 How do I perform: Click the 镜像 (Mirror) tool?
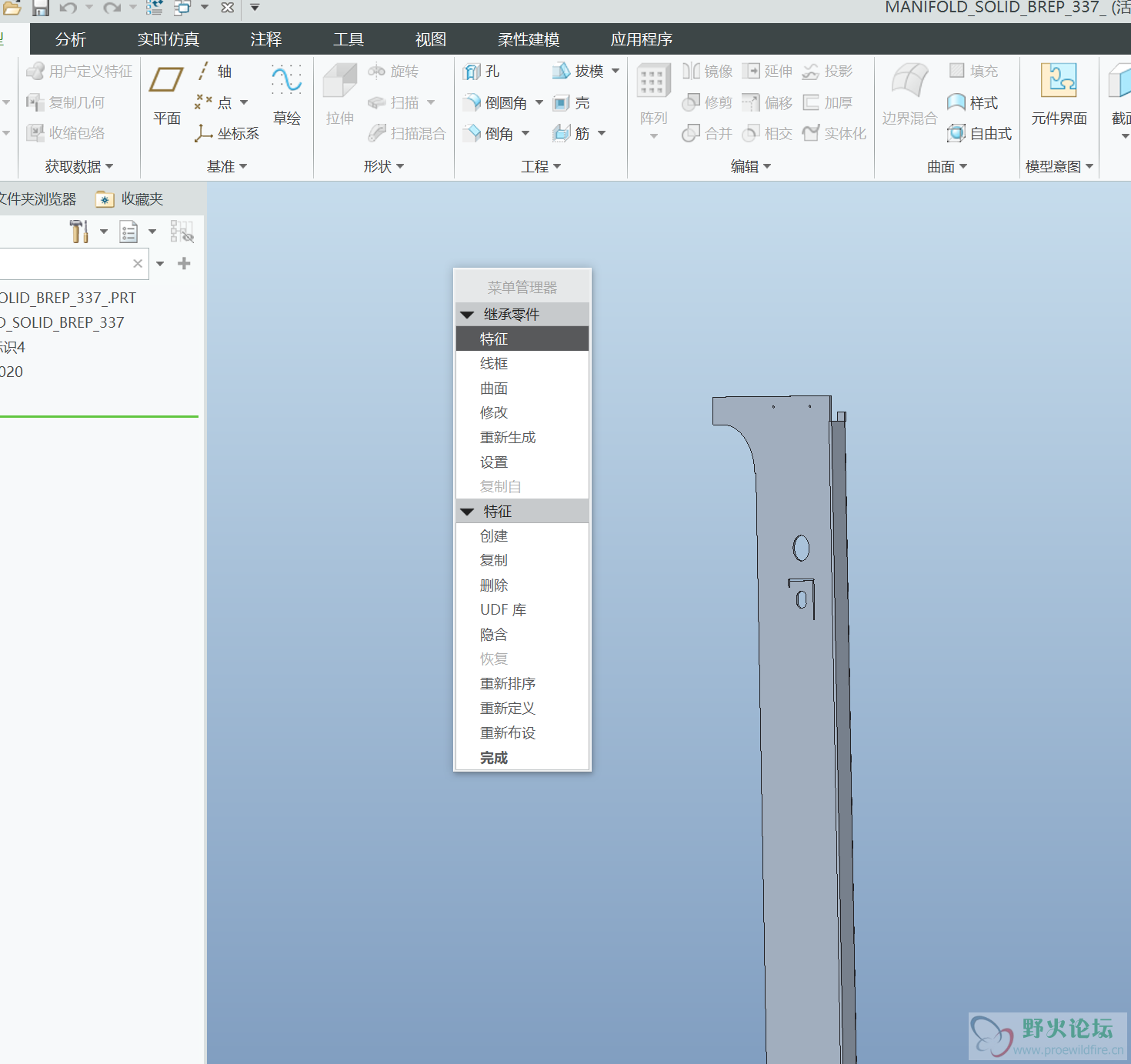pos(707,72)
